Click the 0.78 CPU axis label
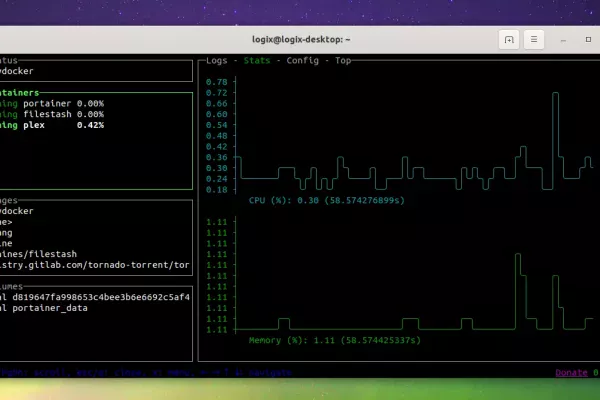600x400 pixels. coord(217,82)
